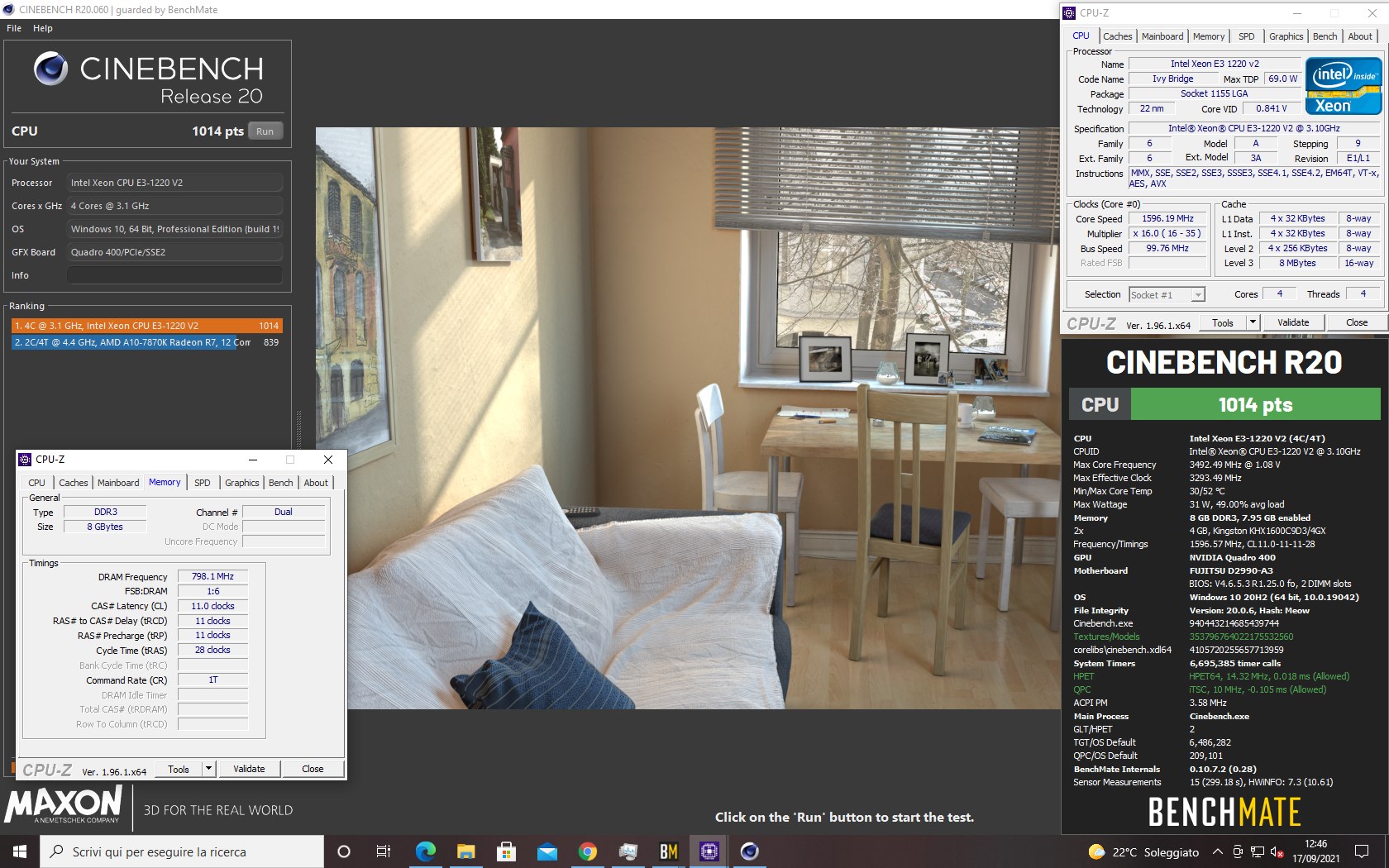Click the BenchMate logo
Screen dimensions: 1389x868
1224,812
